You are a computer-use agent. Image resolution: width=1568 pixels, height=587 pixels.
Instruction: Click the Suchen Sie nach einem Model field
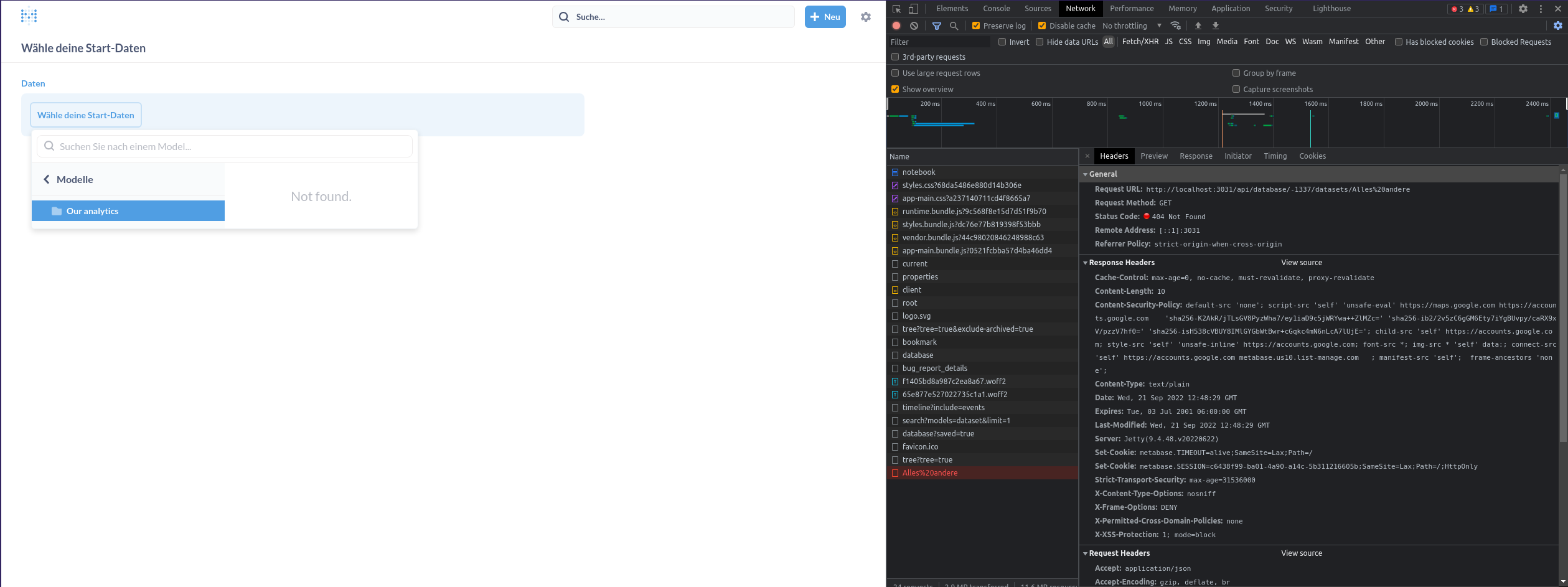(224, 146)
